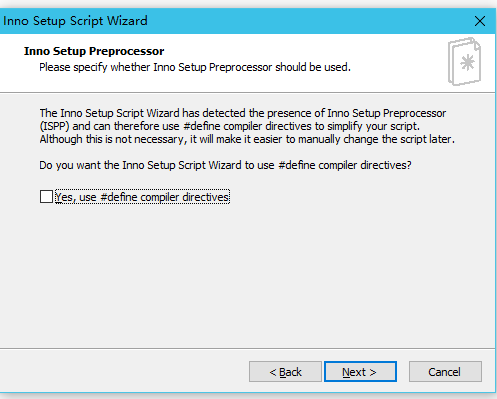Click the bold 'Inno Setup Preprocessor' heading
The image size is (497, 399).
point(94,51)
